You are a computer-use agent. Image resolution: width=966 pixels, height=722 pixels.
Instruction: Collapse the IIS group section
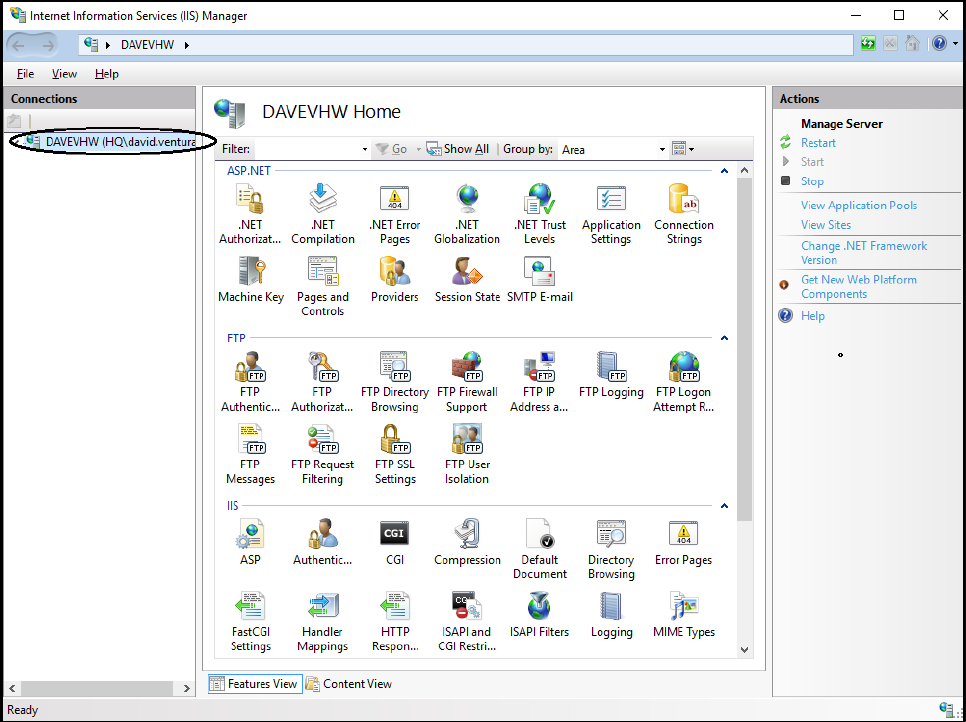pos(724,506)
